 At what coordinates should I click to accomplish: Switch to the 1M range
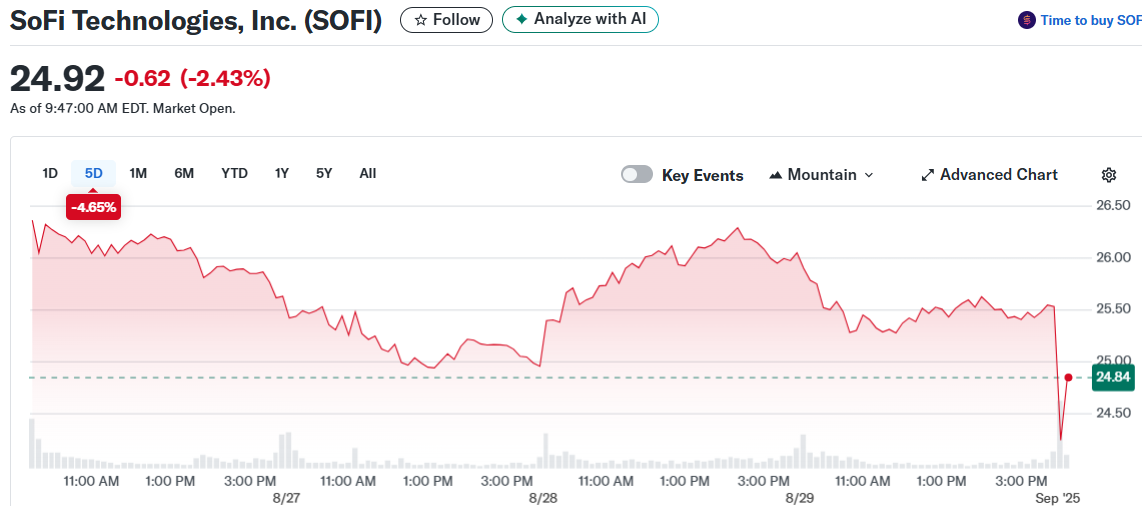(x=138, y=173)
